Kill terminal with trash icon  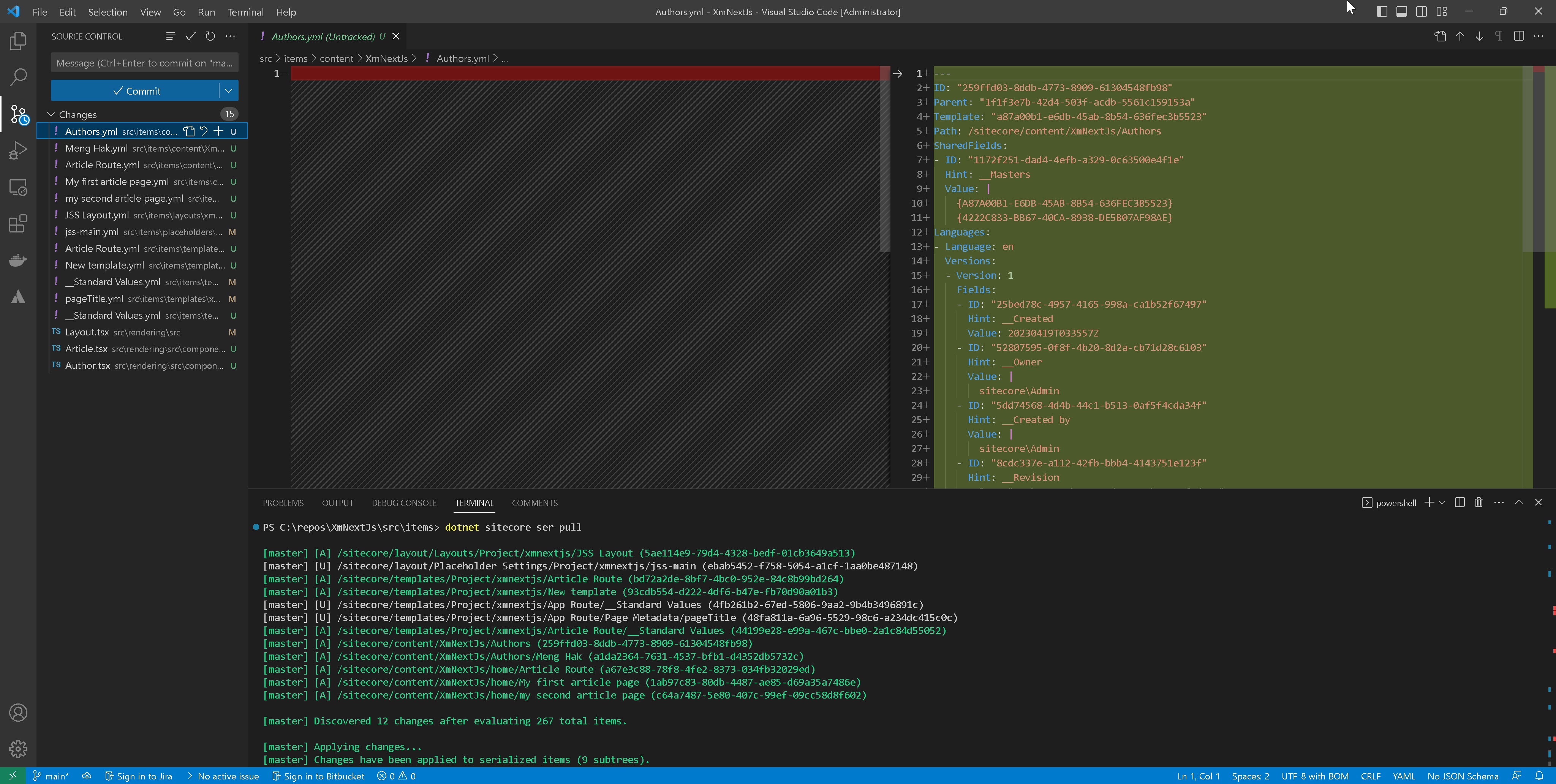1479,503
